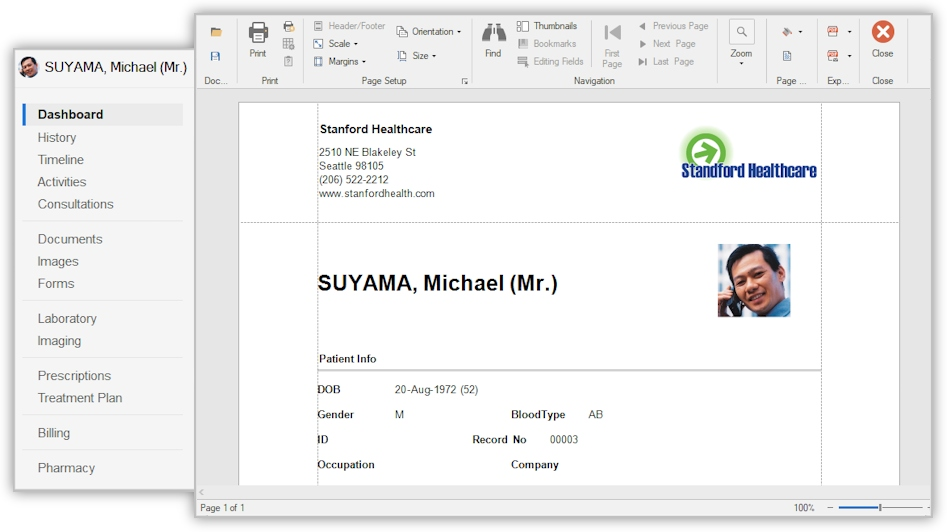
Task: Click the Send as PDF e-mail icon
Action: click(x=833, y=56)
